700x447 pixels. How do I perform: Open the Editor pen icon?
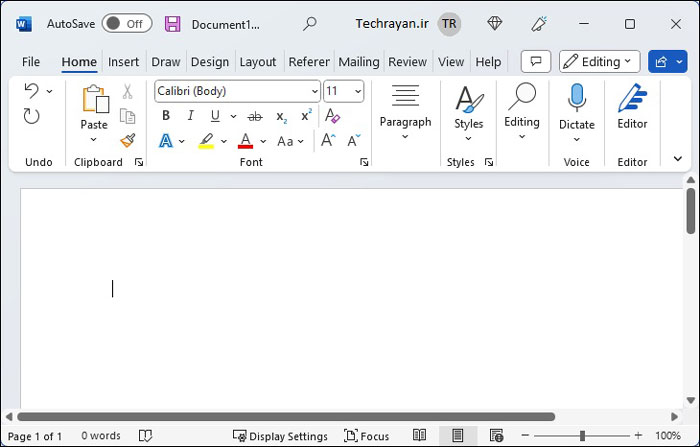click(x=632, y=98)
